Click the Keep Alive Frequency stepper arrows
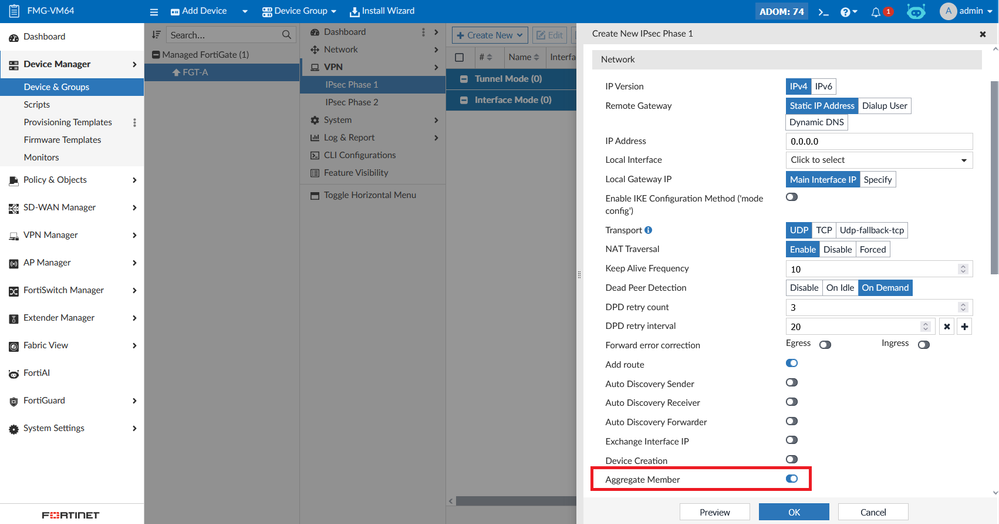 pos(963,269)
